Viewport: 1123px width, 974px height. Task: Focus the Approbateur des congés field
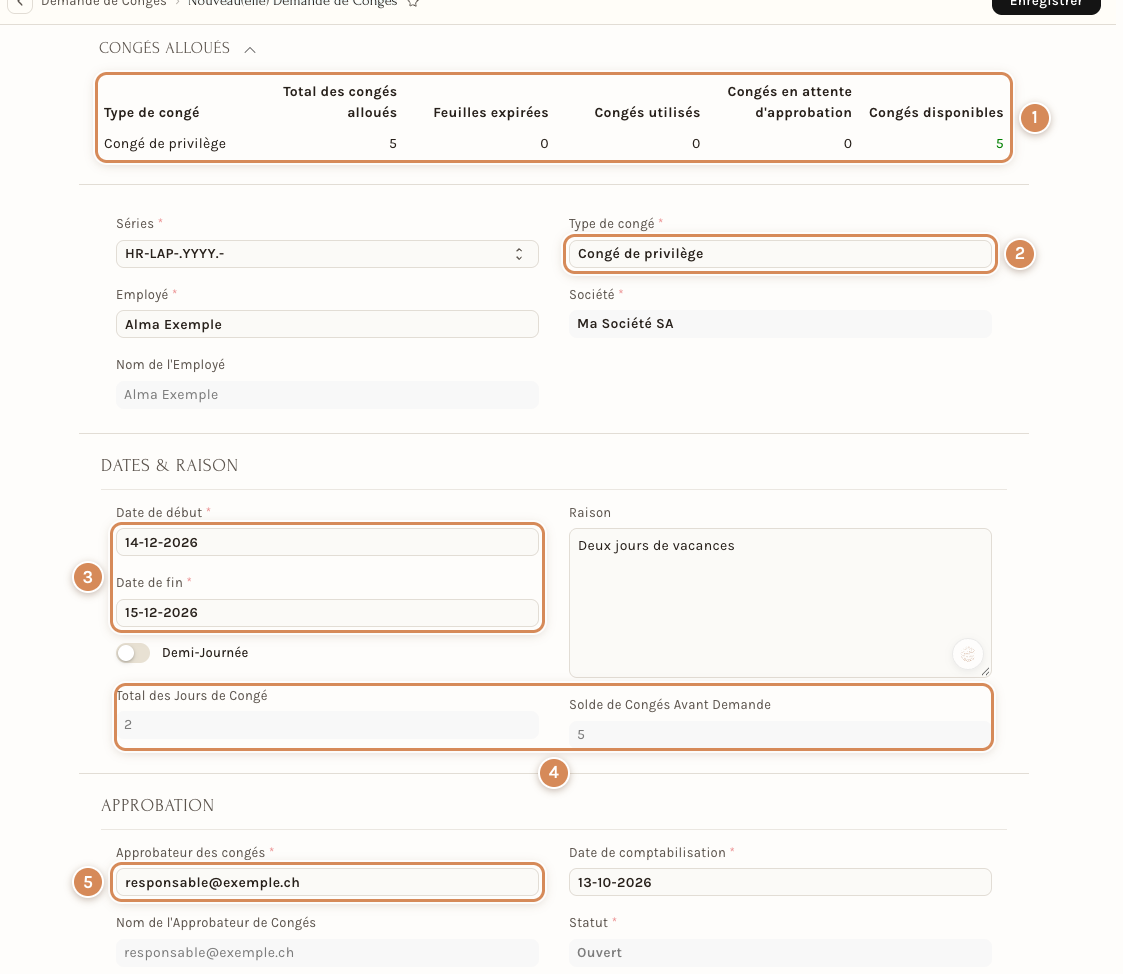(327, 882)
